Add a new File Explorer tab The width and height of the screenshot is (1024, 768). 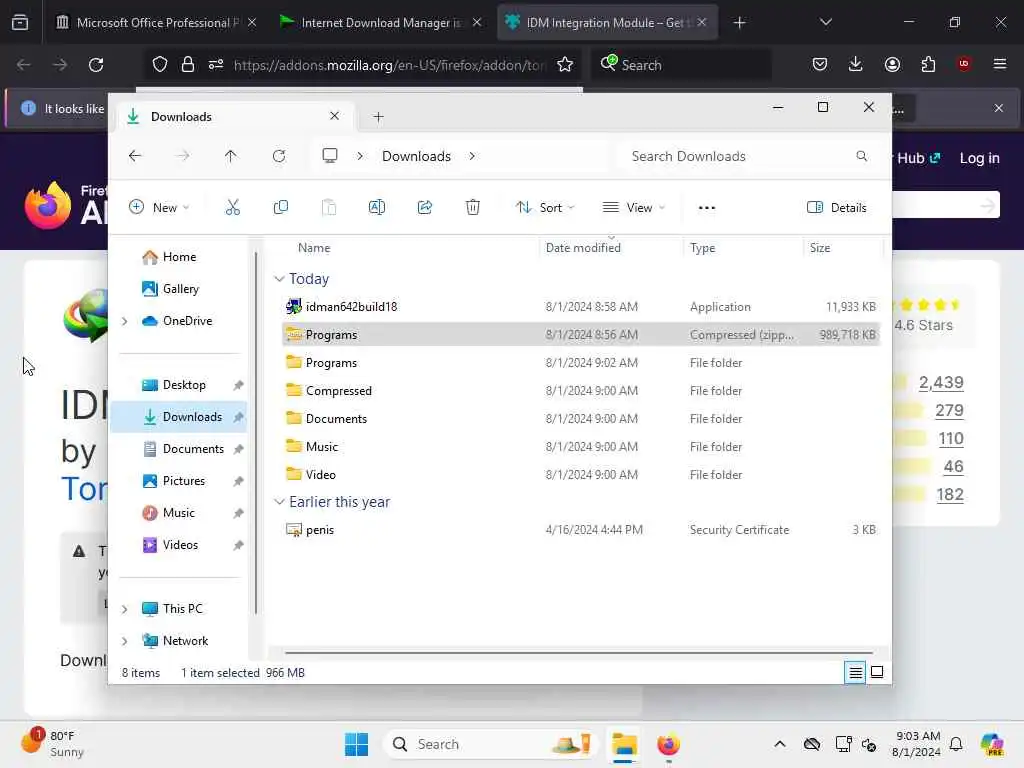point(378,117)
